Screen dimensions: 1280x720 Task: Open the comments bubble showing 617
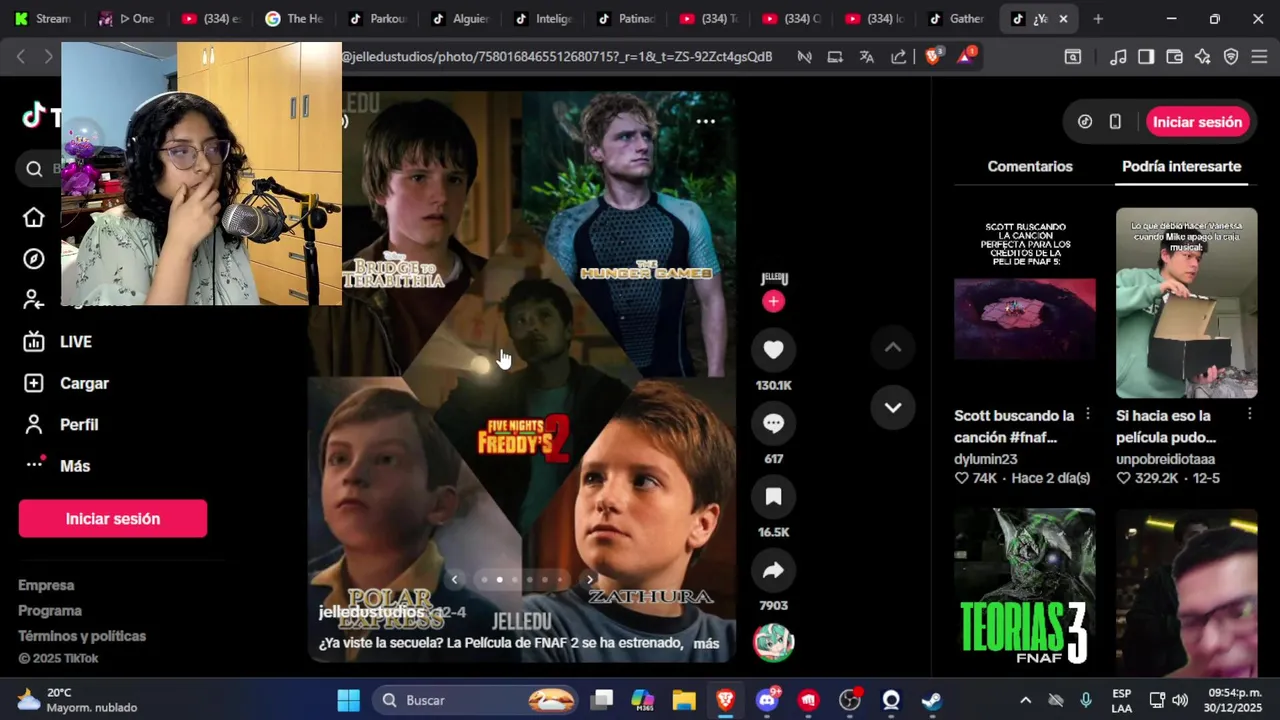point(773,423)
